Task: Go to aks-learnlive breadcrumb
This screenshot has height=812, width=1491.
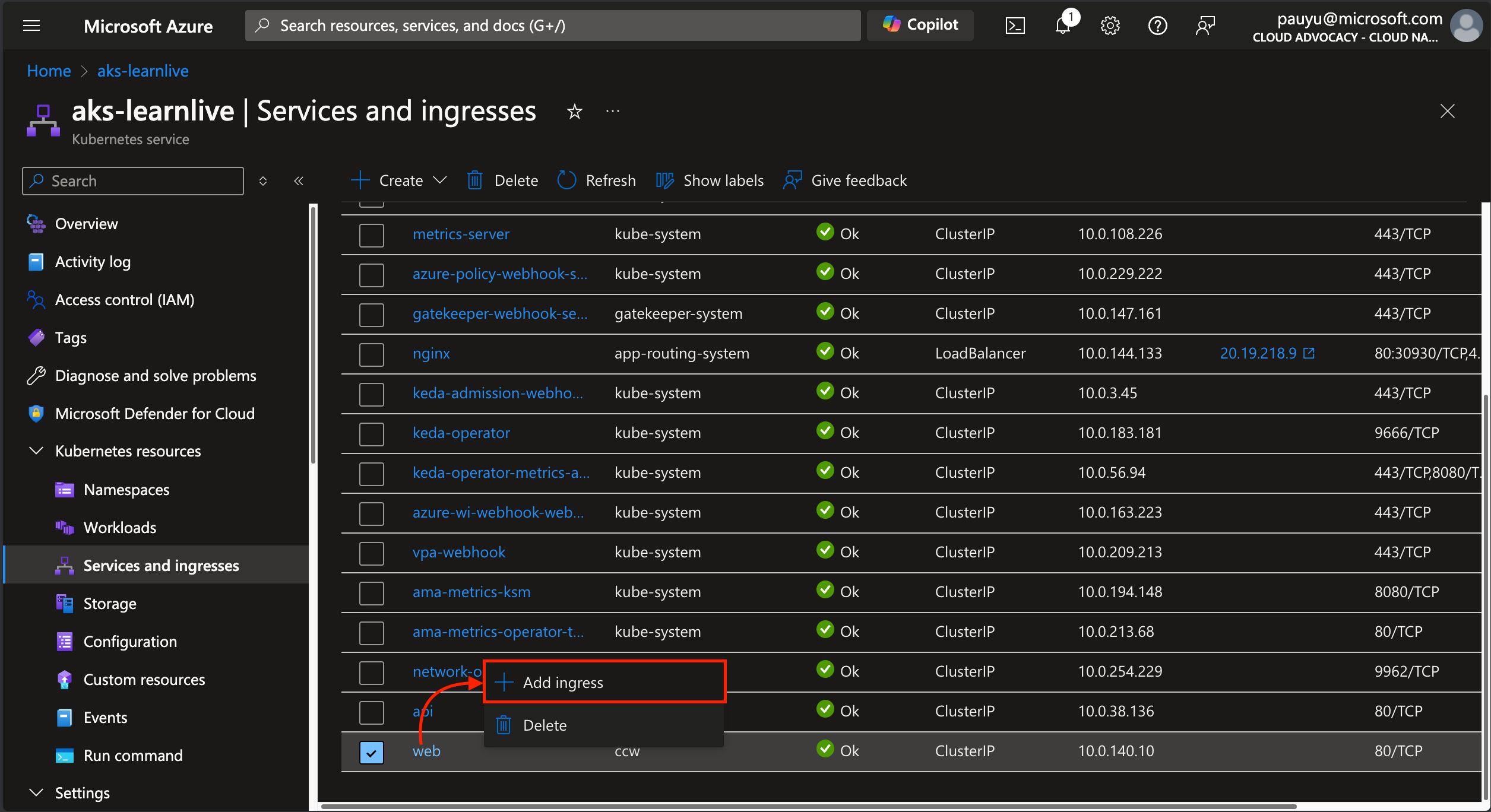Action: pyautogui.click(x=143, y=71)
